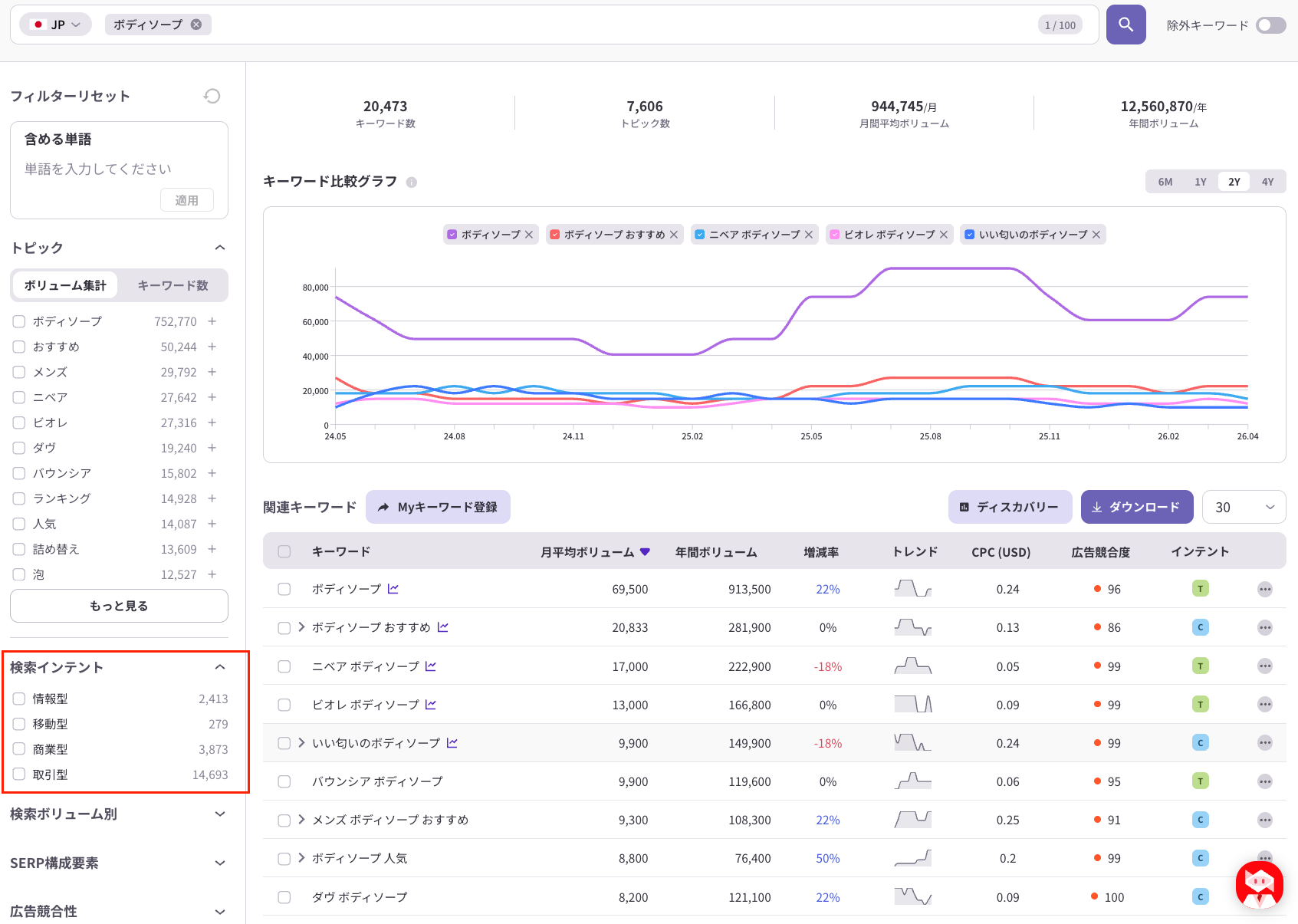
Task: Select the 2Y graph range
Action: coord(1234,182)
